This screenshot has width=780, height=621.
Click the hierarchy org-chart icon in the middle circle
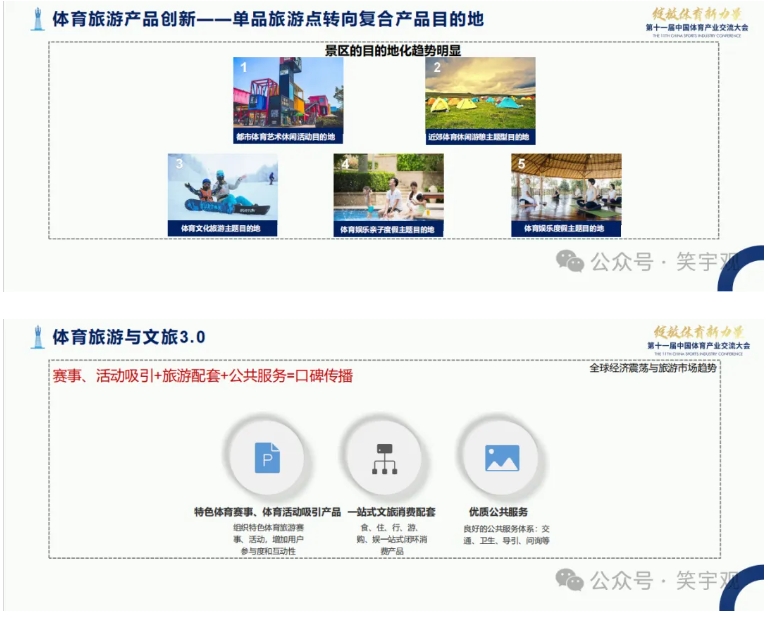[385, 458]
